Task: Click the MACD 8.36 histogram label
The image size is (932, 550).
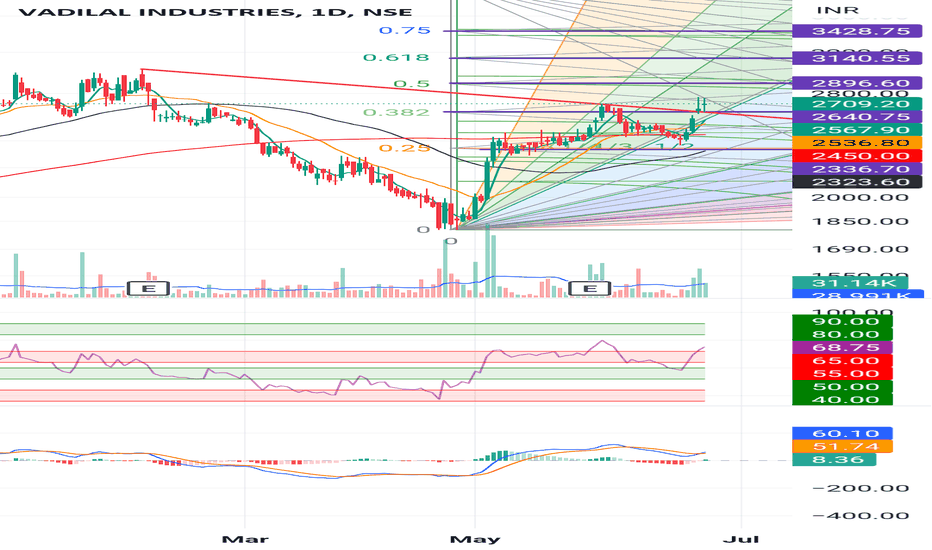Action: tap(834, 460)
